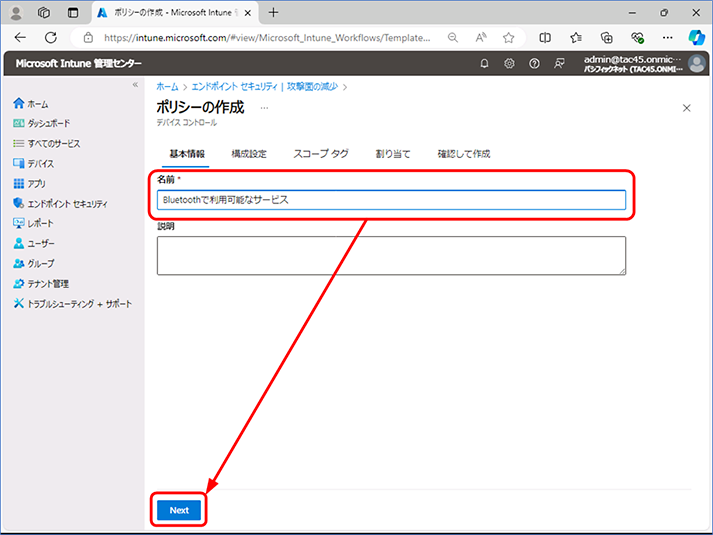Activate the Read Aloud icon
Screen dimensions: 713x535
point(481,38)
